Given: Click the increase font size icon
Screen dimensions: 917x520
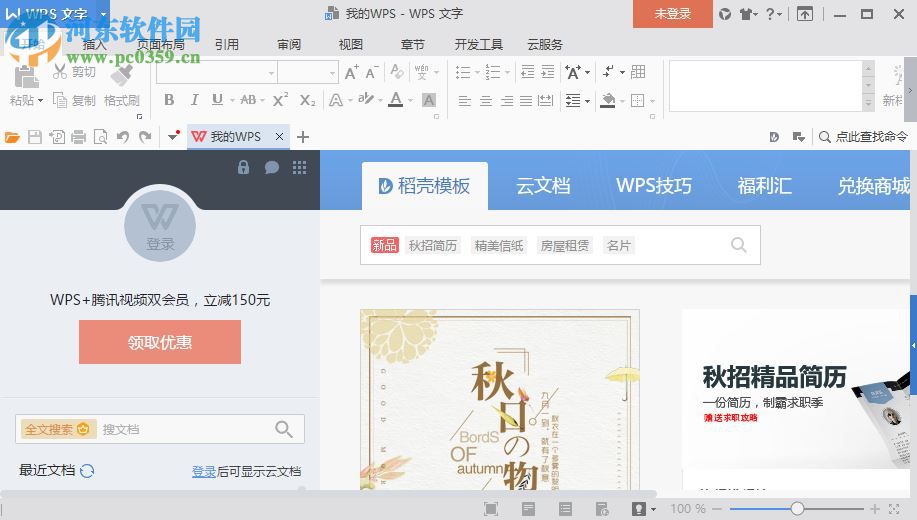Looking at the screenshot, I should click(351, 73).
